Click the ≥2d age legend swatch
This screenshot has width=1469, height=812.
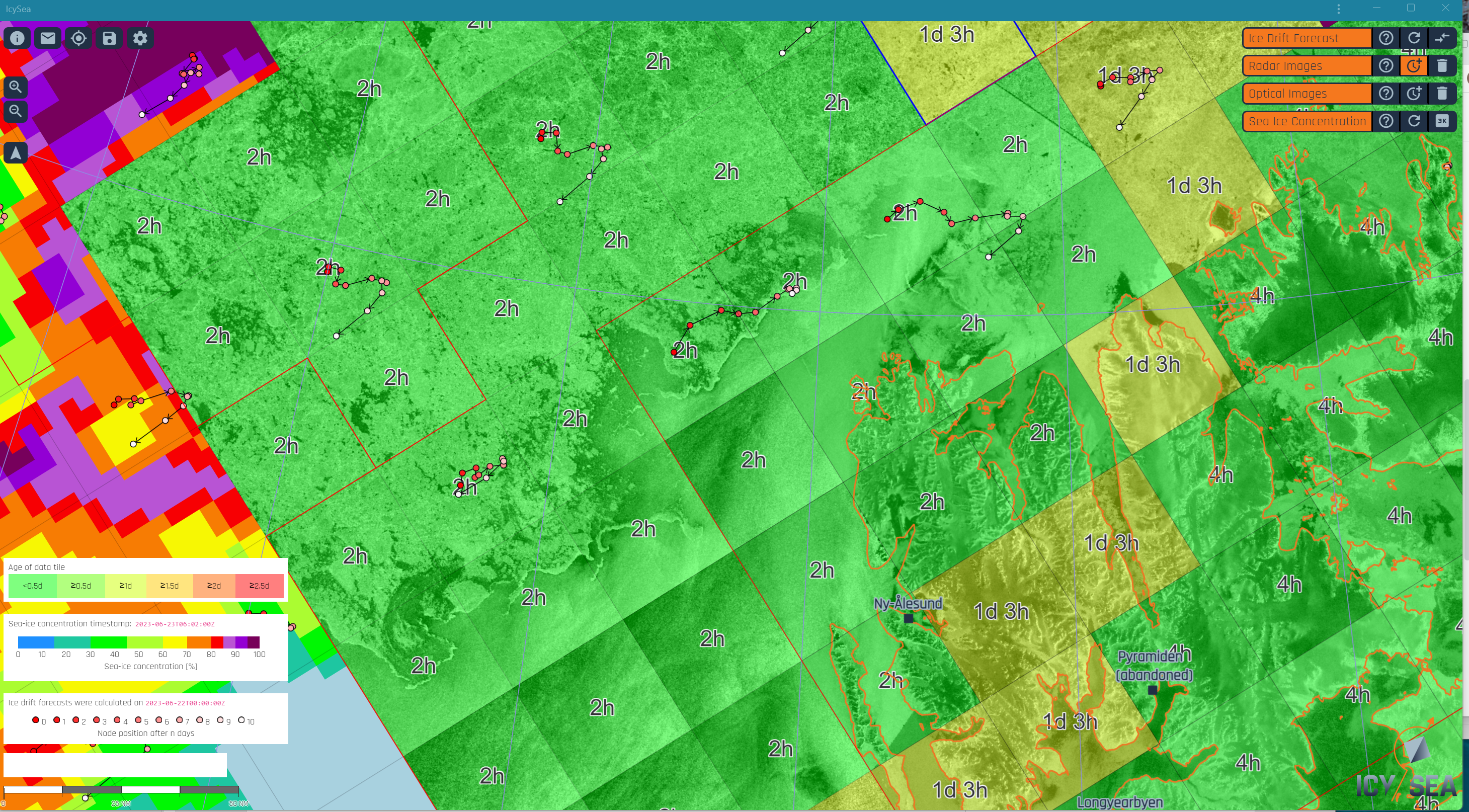[x=214, y=586]
